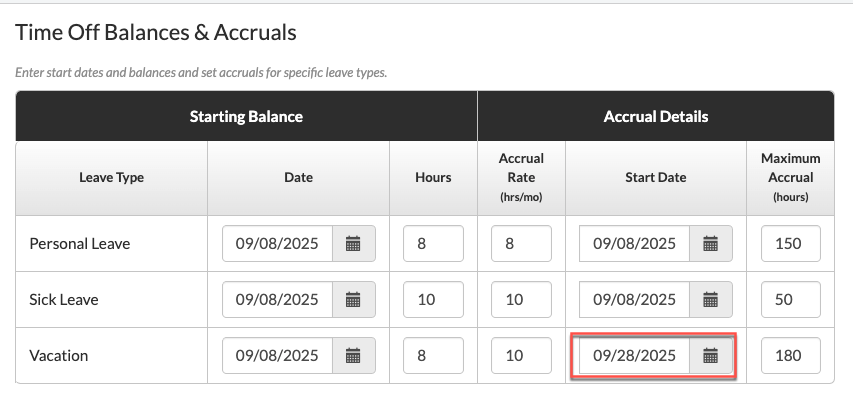Edit Sick Leave starting balance date field
The height and width of the screenshot is (402, 853).
point(277,300)
